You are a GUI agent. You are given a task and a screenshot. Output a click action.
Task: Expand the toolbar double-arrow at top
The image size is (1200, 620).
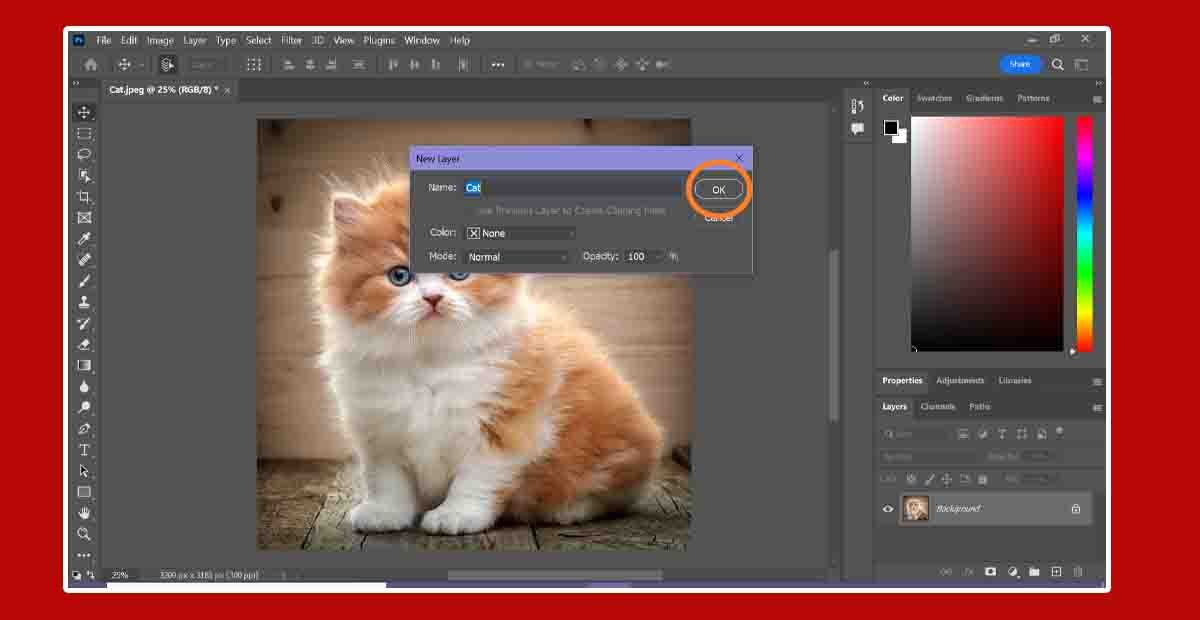76,84
